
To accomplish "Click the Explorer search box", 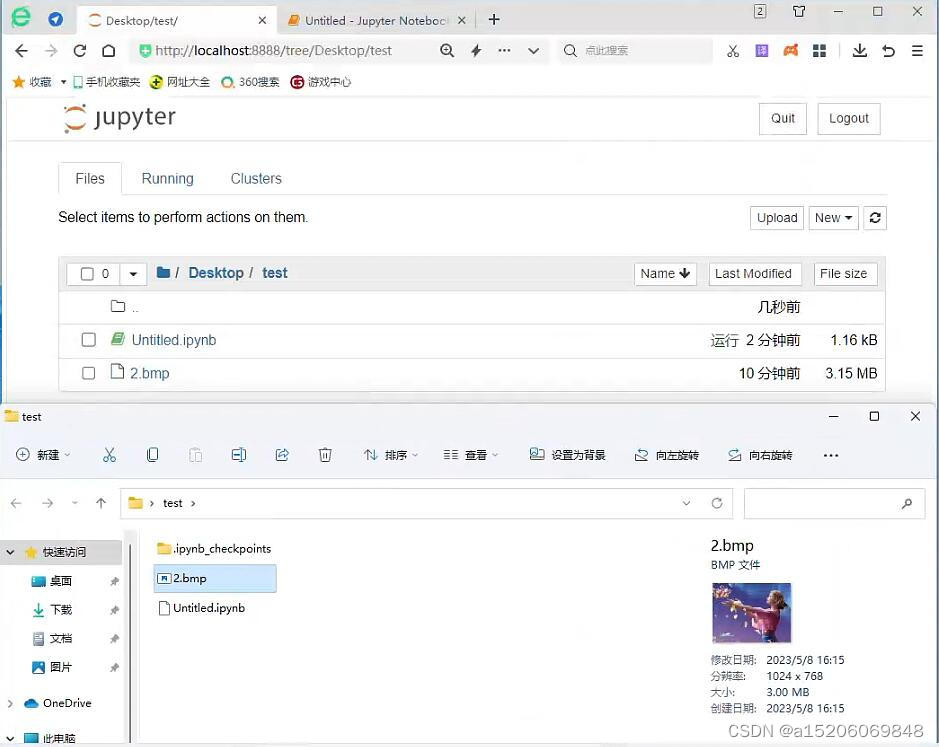I will (x=832, y=504).
